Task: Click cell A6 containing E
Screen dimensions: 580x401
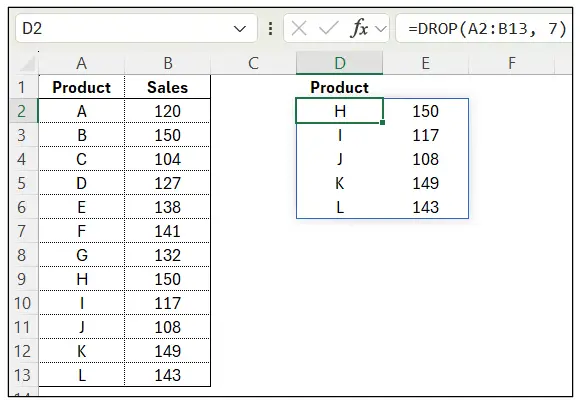Action: [82, 207]
